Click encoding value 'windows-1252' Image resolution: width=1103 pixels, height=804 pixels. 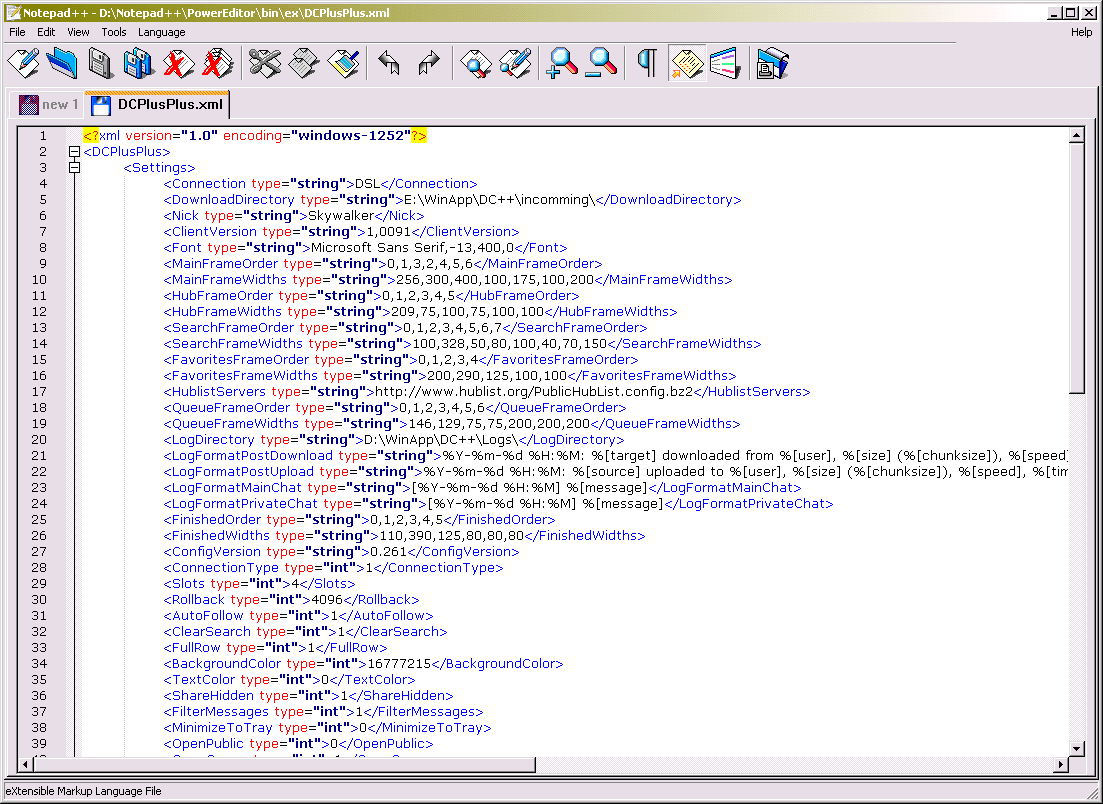[350, 135]
